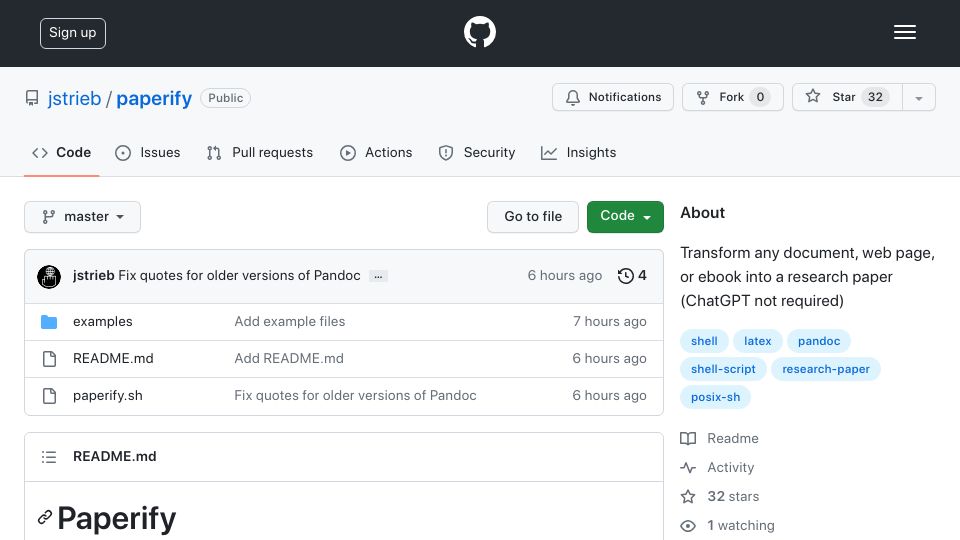The height and width of the screenshot is (540, 960).
Task: Click the shell-script topic tag
Action: (x=723, y=369)
